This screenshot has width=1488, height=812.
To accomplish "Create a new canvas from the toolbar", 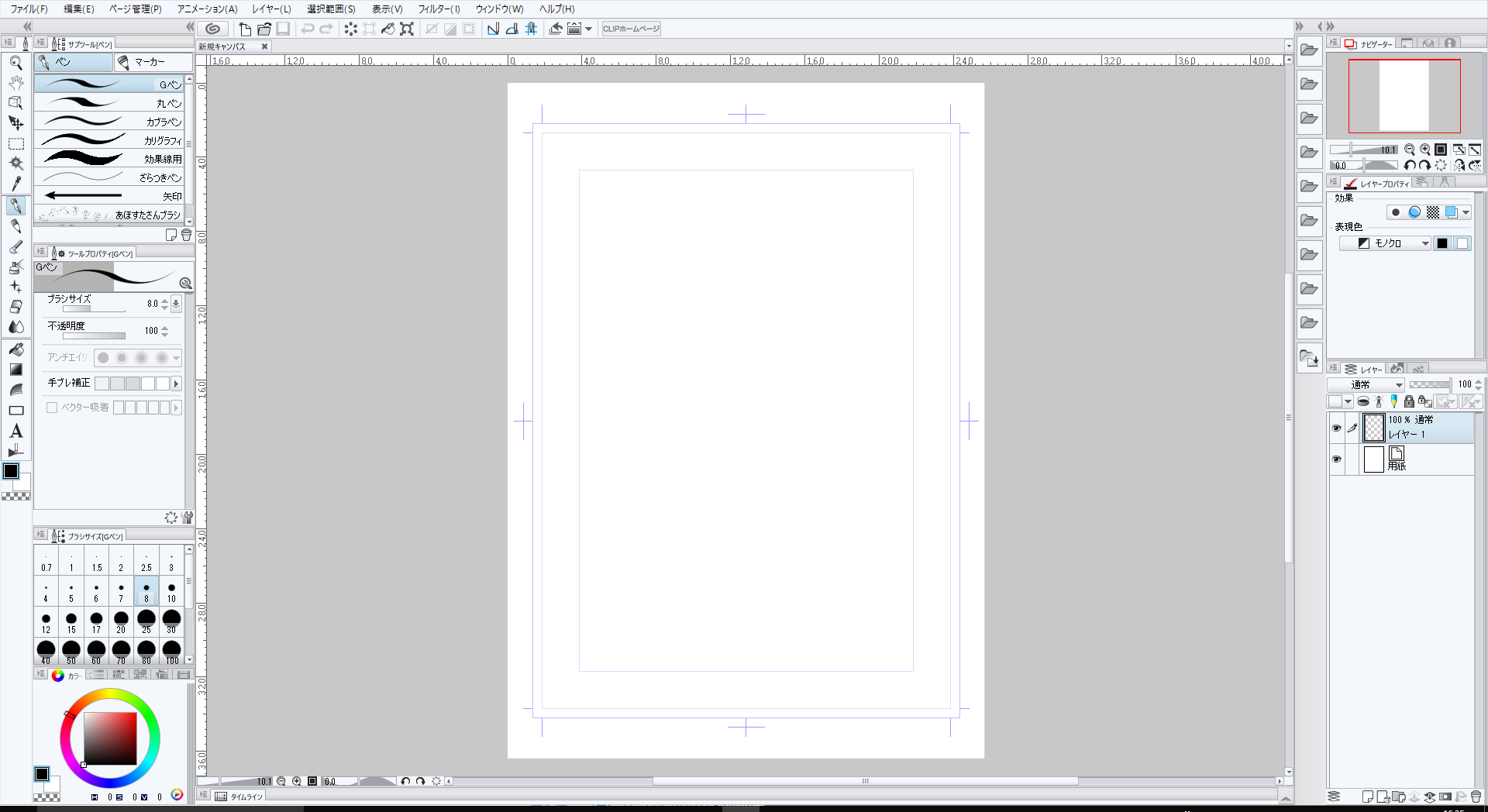I will pos(245,29).
